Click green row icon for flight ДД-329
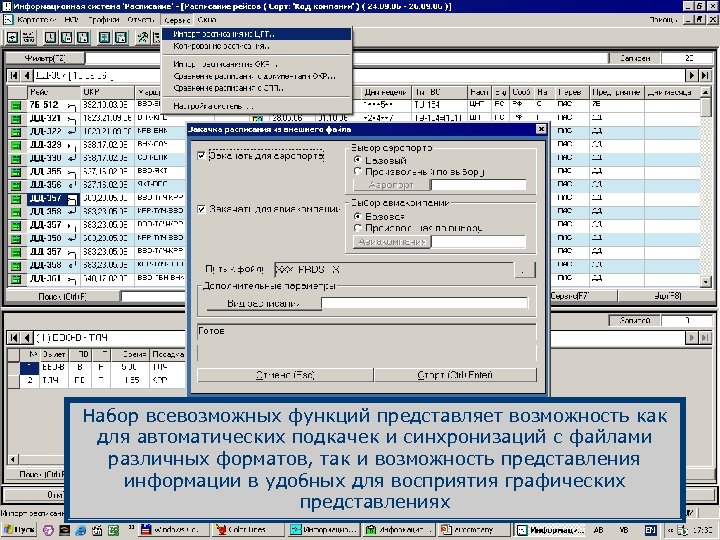This screenshot has height=540, width=720. coord(16,146)
